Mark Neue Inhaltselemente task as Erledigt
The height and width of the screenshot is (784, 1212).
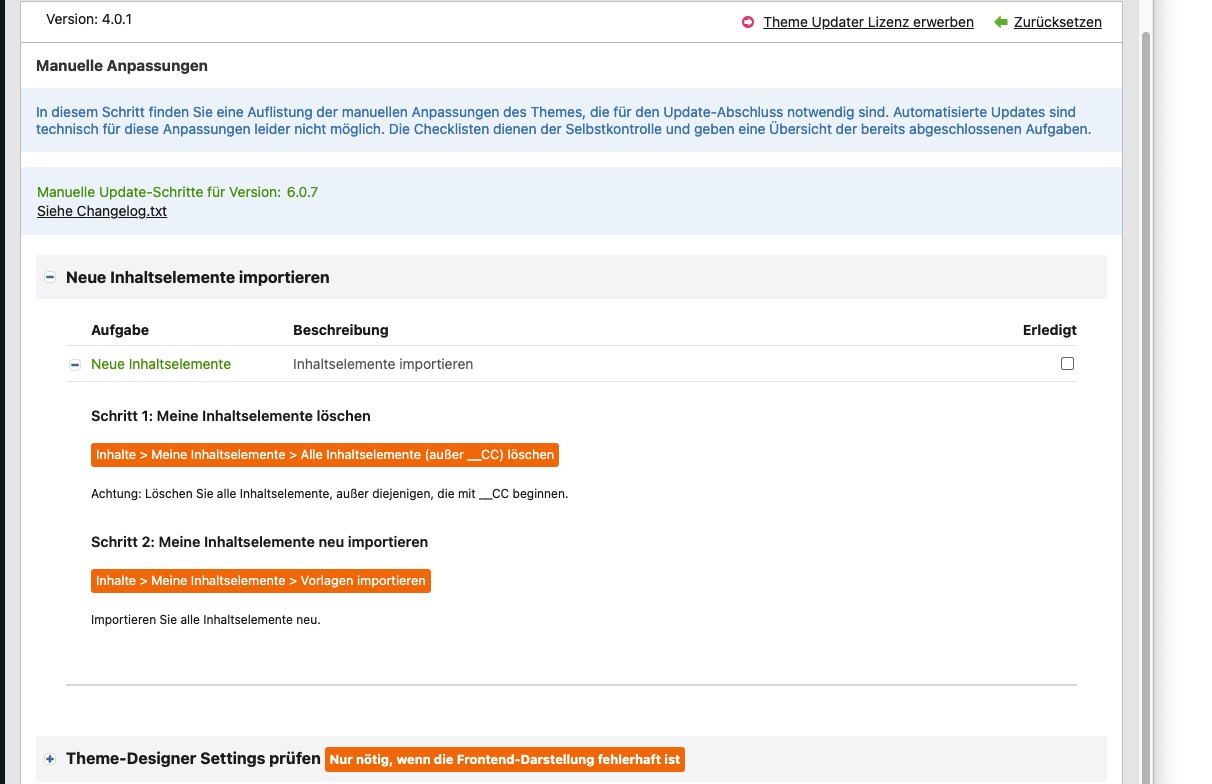(x=1067, y=364)
